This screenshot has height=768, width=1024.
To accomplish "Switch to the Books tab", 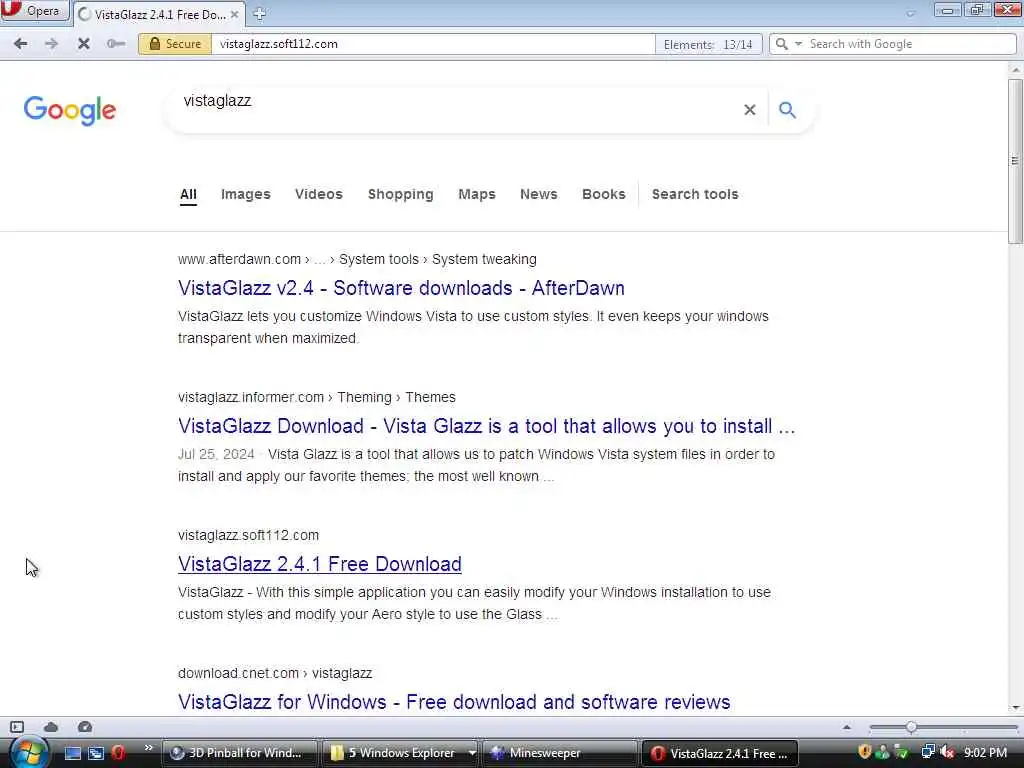I will (603, 195).
